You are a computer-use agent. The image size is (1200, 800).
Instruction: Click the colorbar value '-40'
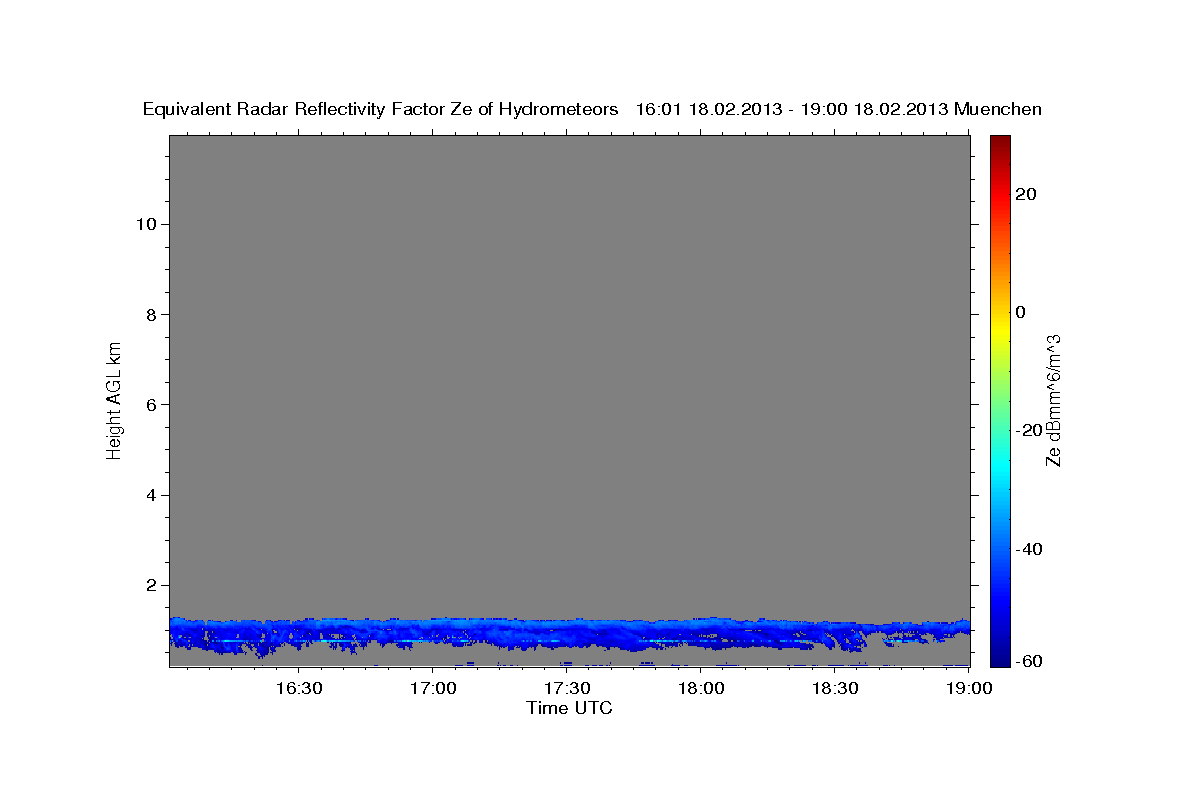tap(1030, 548)
